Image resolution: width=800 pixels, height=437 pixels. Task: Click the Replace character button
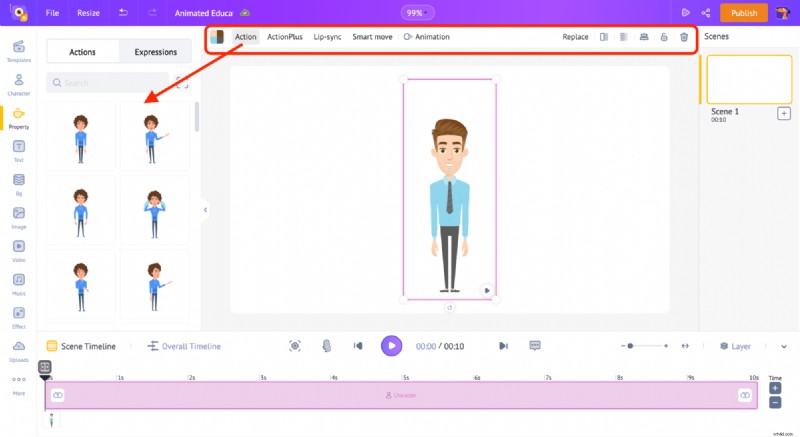tap(575, 37)
